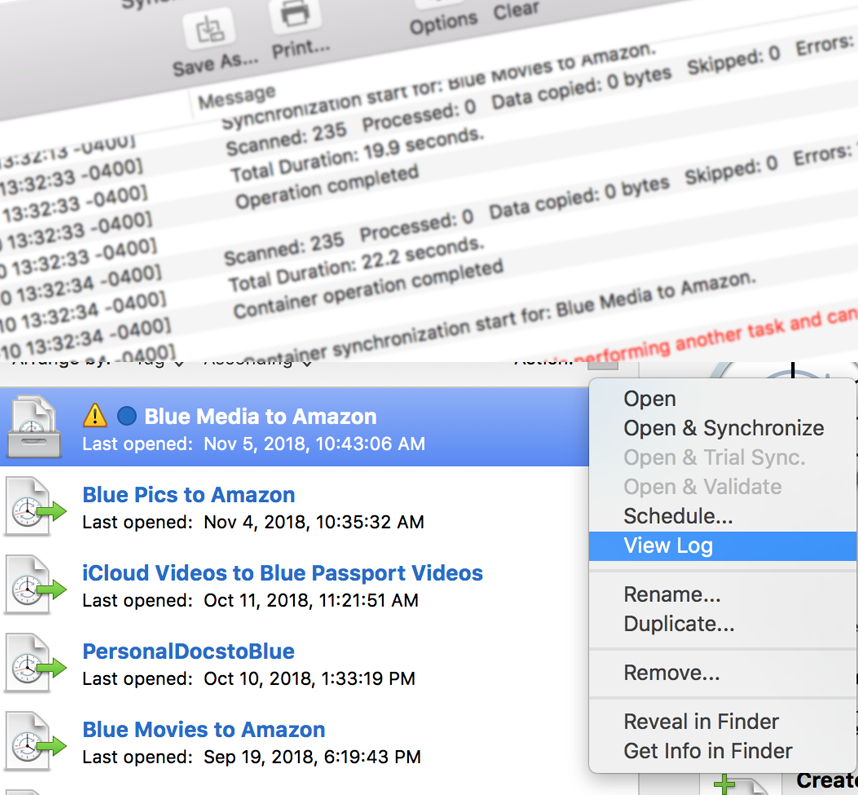Click the Message column header in the log

click(236, 97)
